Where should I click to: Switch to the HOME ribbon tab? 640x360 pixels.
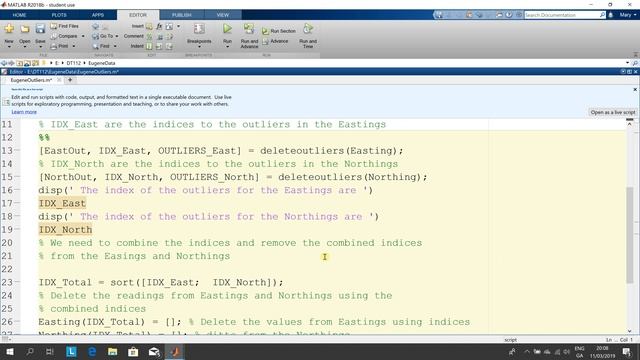[x=19, y=15]
